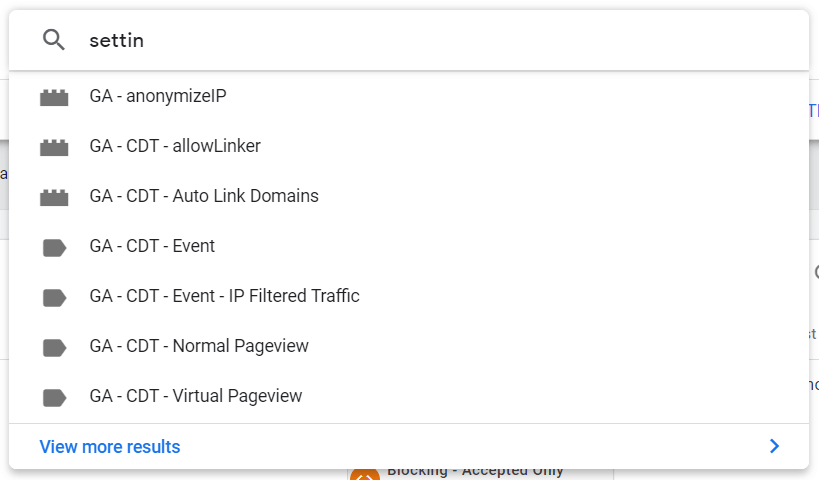The image size is (819, 480).
Task: Click variable icon beside GA - anonymizeIP
Action: click(x=54, y=97)
